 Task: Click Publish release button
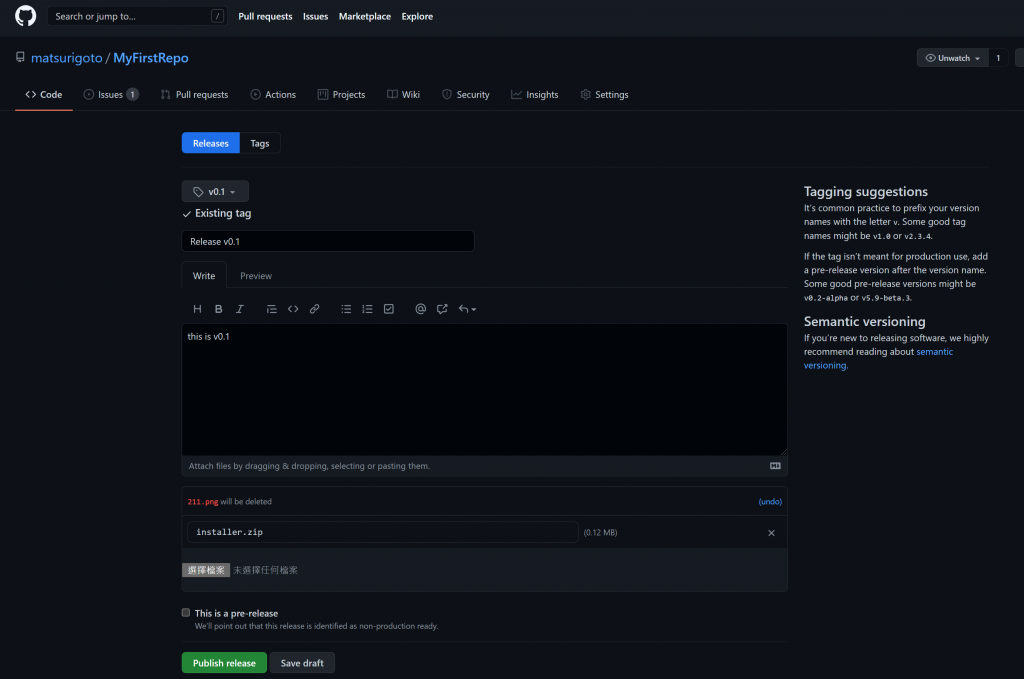[x=224, y=663]
